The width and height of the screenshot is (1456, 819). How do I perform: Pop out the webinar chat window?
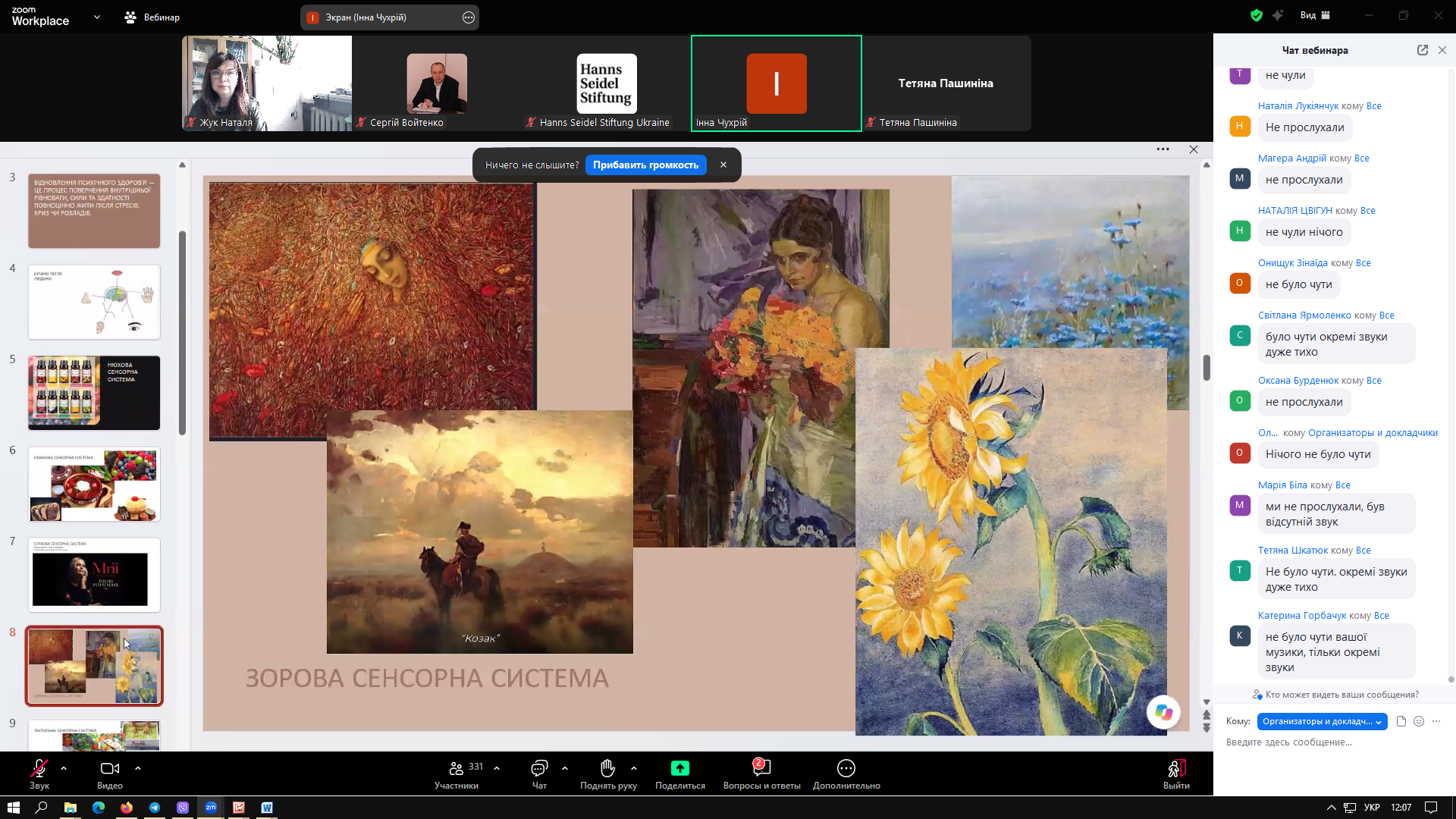click(x=1423, y=50)
